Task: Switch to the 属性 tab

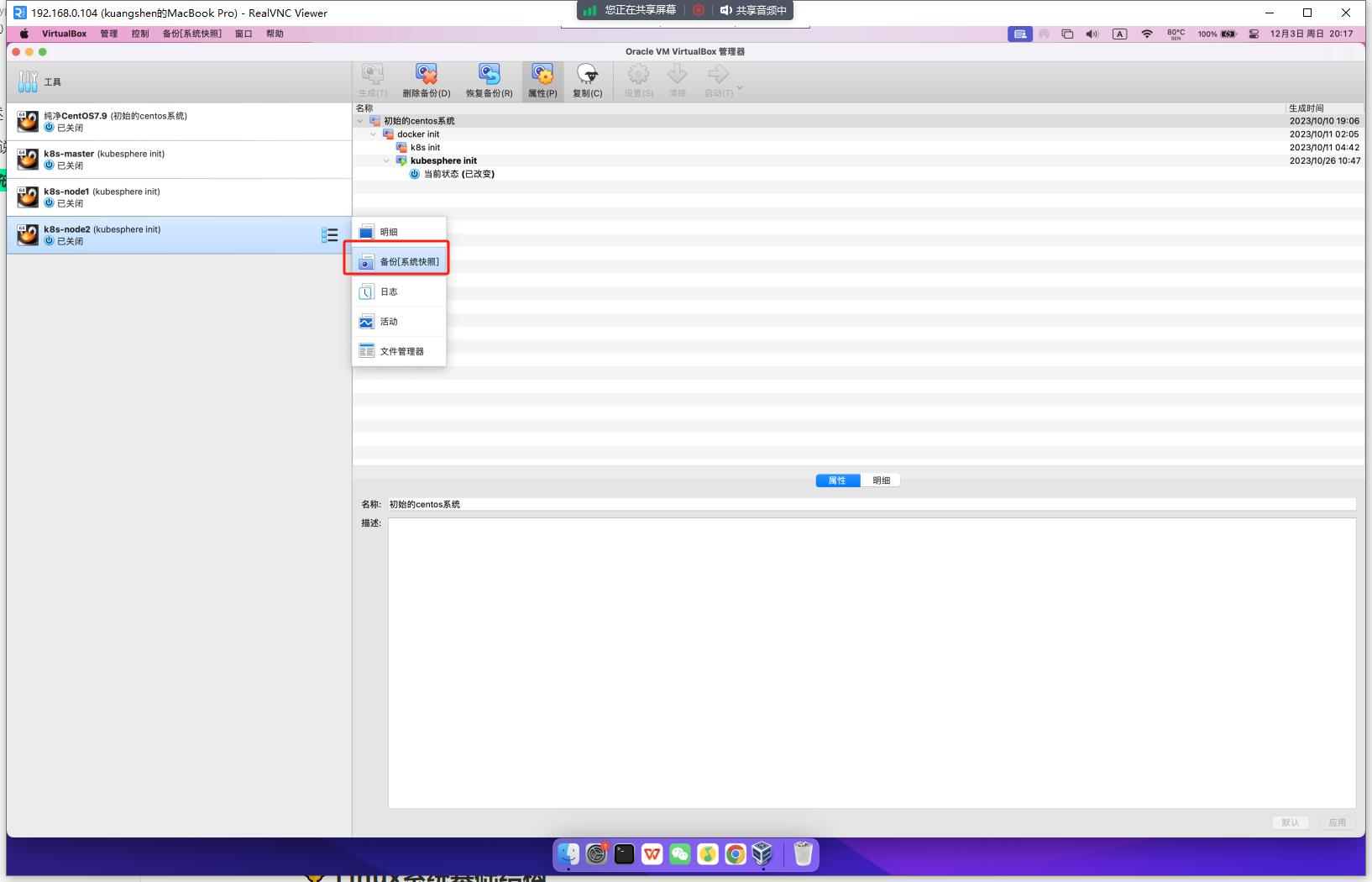Action: click(x=837, y=480)
